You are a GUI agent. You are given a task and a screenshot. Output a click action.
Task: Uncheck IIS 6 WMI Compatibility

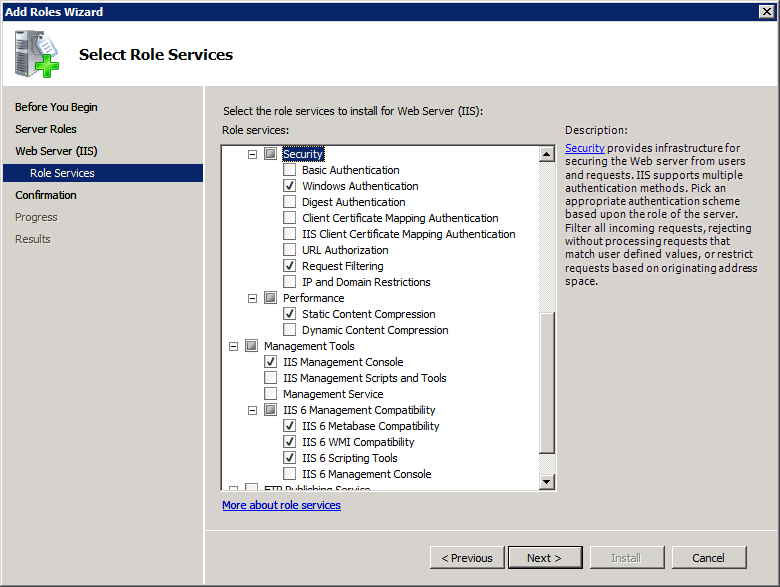(x=290, y=442)
